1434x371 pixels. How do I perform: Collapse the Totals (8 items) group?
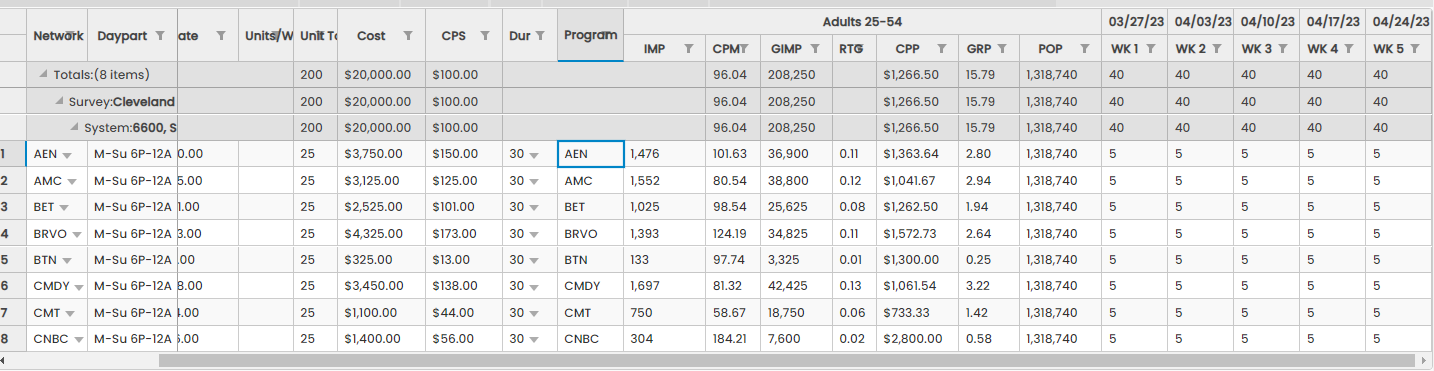tap(43, 75)
